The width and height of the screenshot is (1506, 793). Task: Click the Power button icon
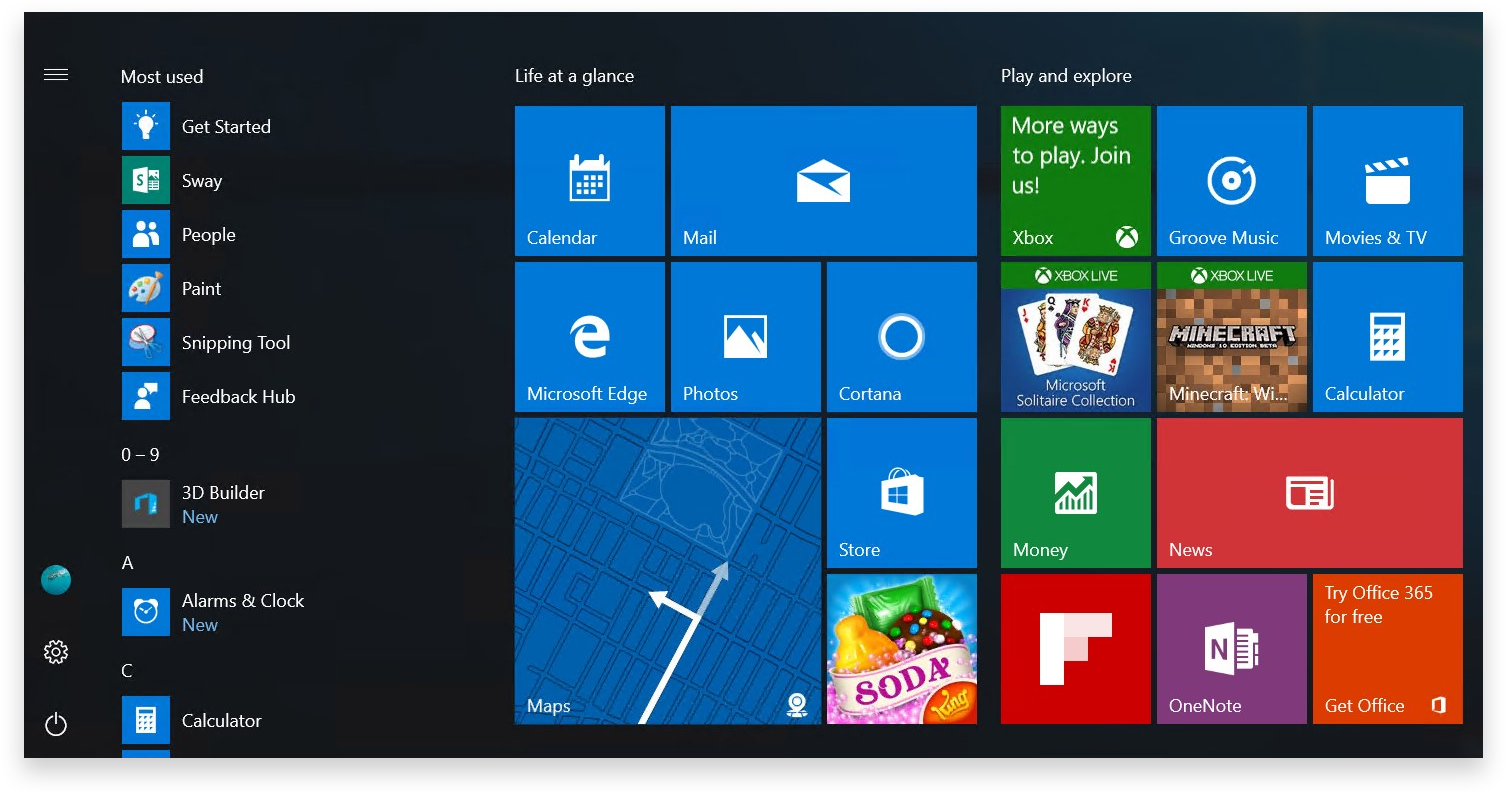coord(56,724)
